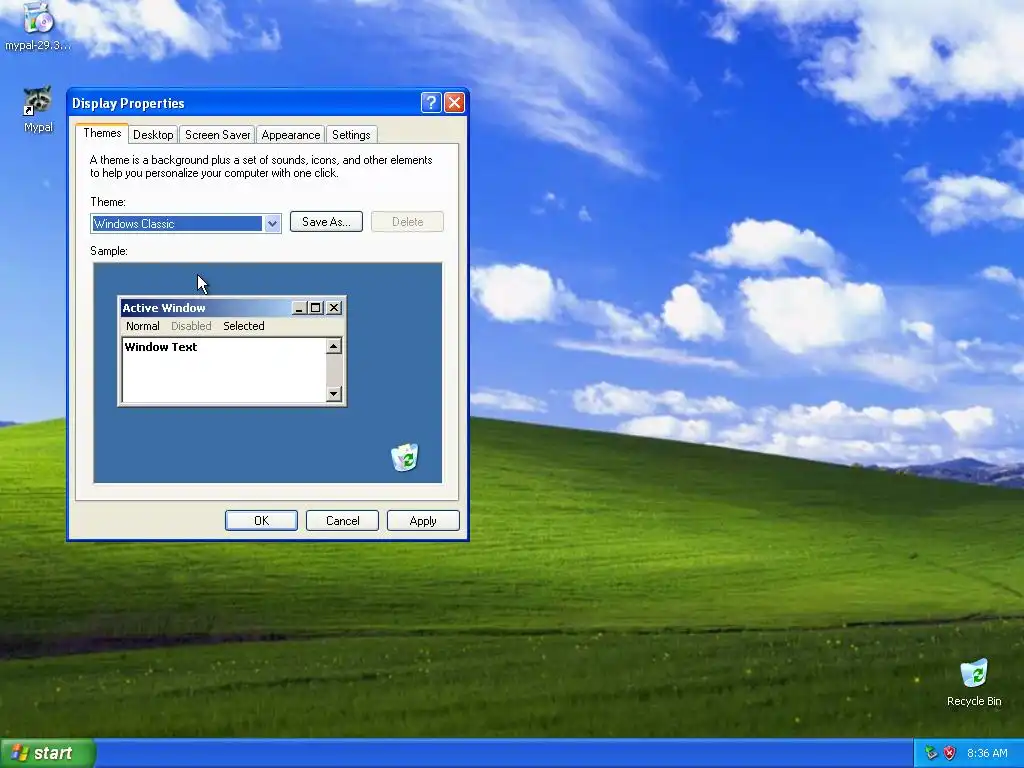Image resolution: width=1024 pixels, height=768 pixels.
Task: Click the sample window close button
Action: tap(334, 308)
